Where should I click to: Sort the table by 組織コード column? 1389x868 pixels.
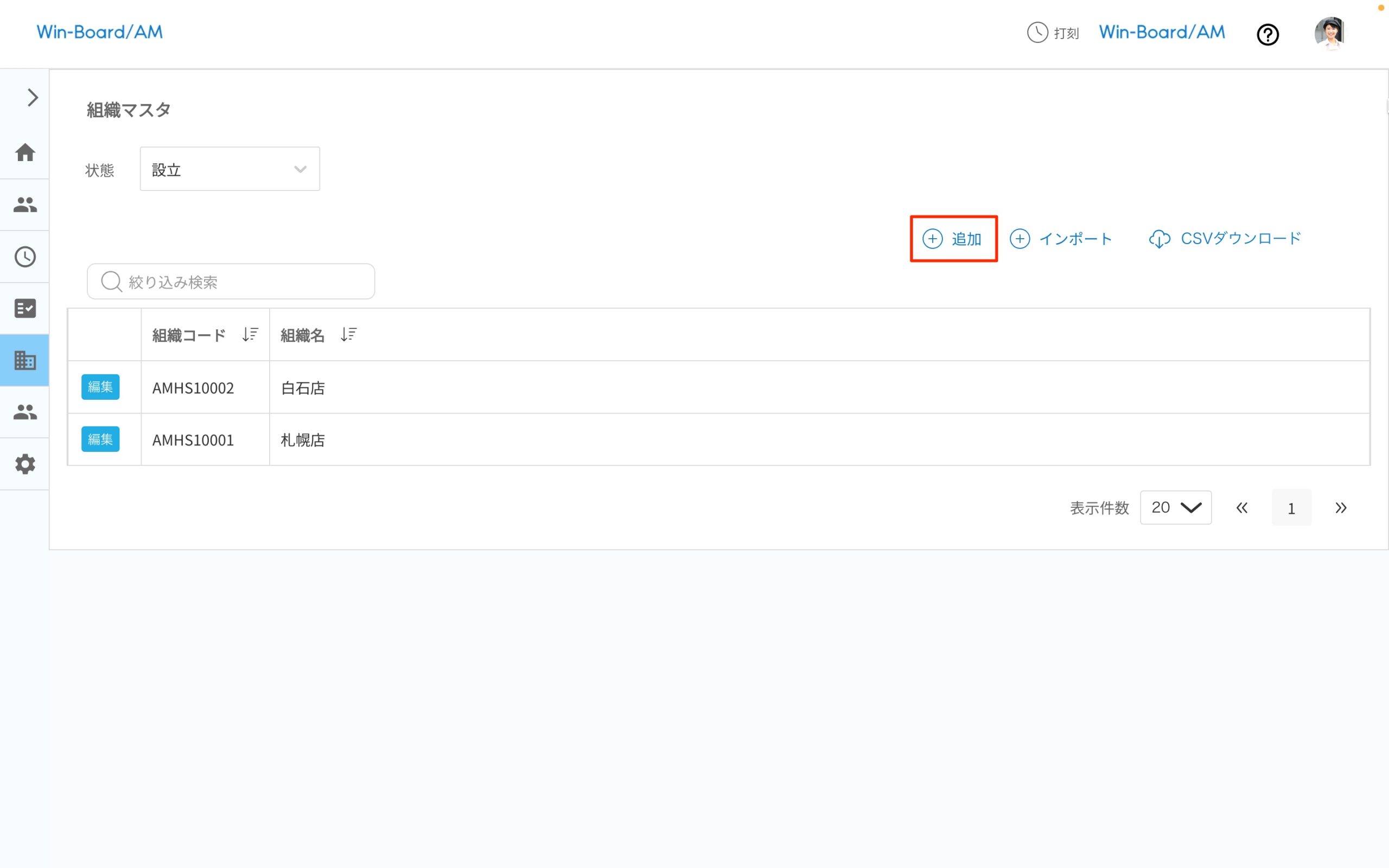pyautogui.click(x=250, y=334)
